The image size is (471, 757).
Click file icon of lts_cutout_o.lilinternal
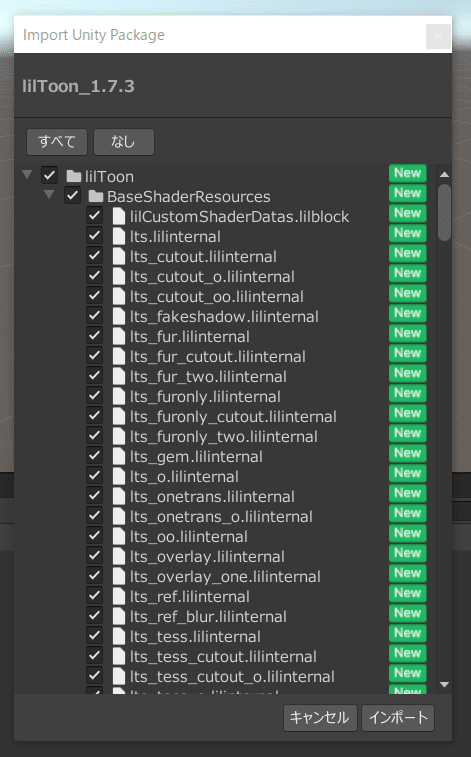click(x=119, y=276)
